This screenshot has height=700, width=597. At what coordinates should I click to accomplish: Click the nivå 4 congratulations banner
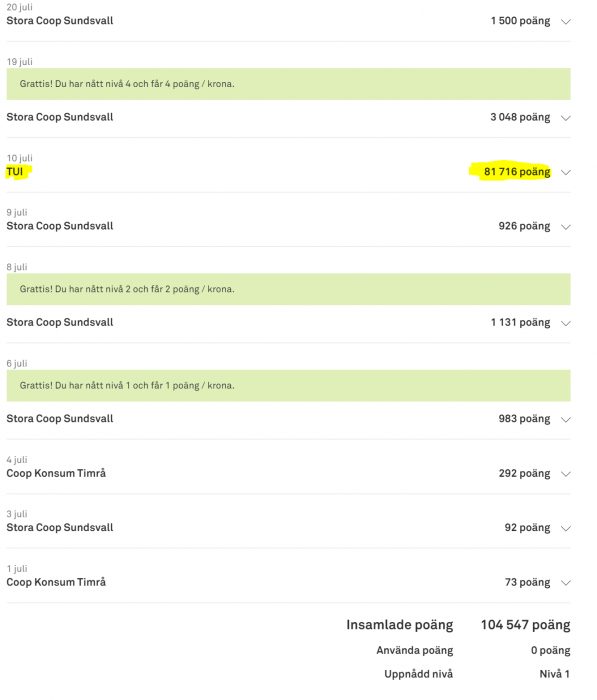click(288, 84)
